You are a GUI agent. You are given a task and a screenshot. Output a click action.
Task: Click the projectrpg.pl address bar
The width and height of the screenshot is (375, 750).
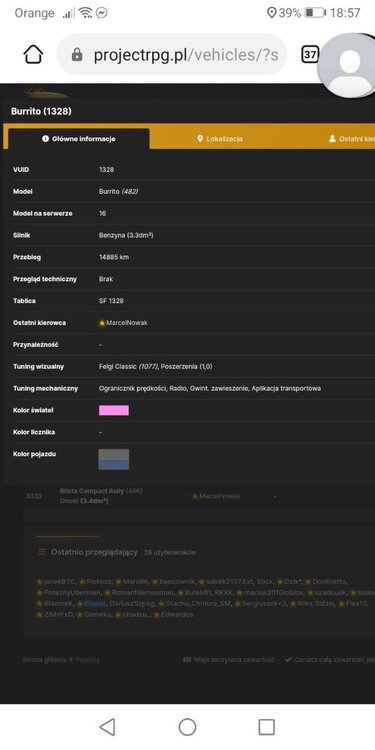point(172,55)
